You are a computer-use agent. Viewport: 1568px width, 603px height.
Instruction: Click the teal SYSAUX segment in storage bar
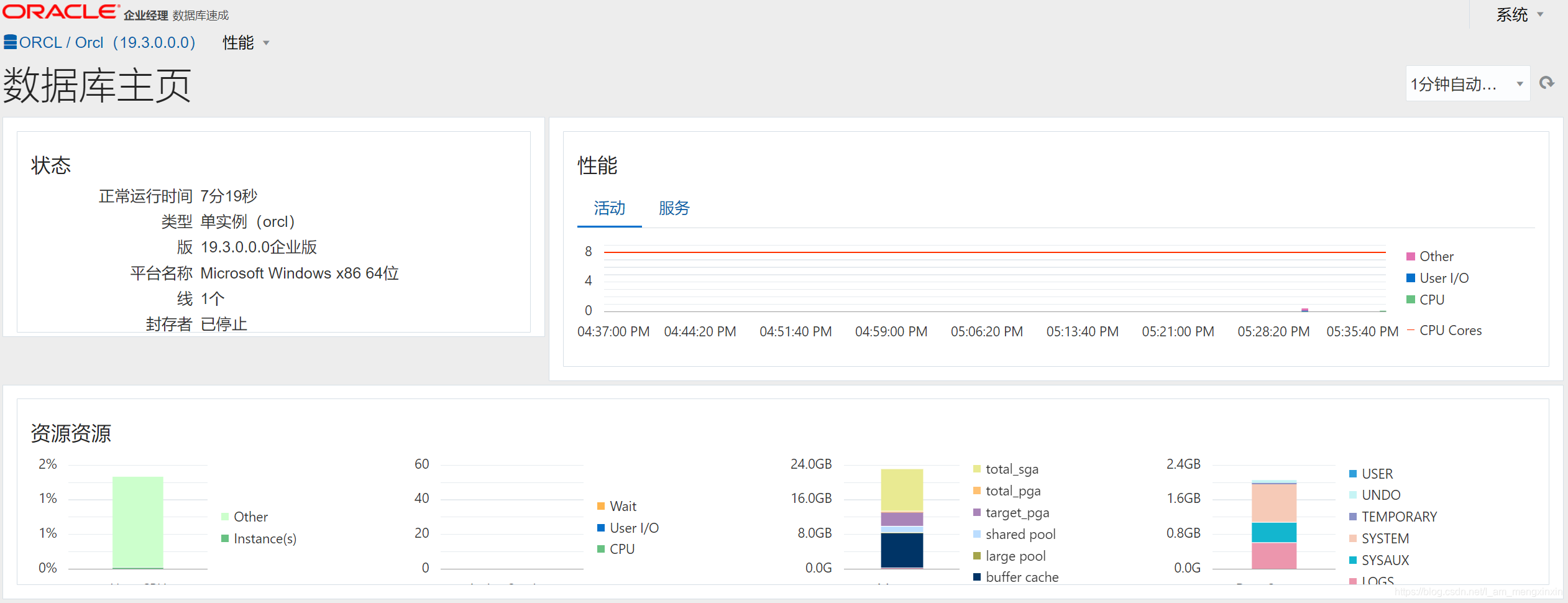(1274, 532)
